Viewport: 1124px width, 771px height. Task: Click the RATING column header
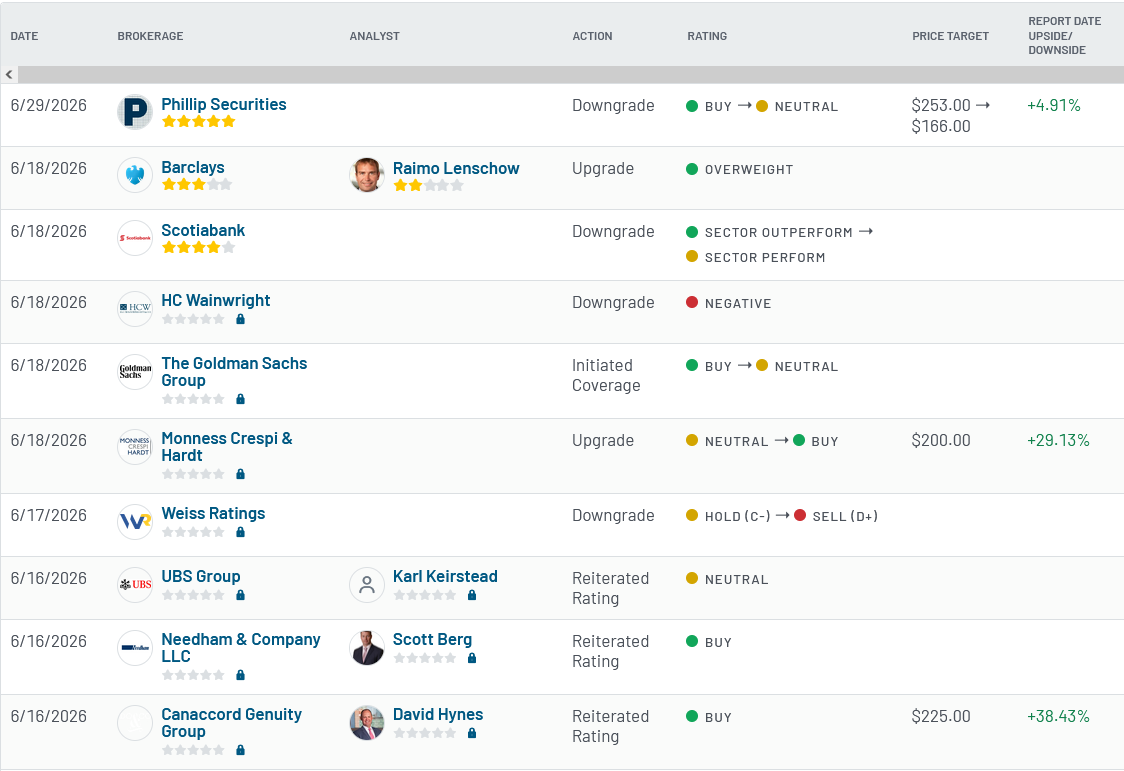[707, 36]
